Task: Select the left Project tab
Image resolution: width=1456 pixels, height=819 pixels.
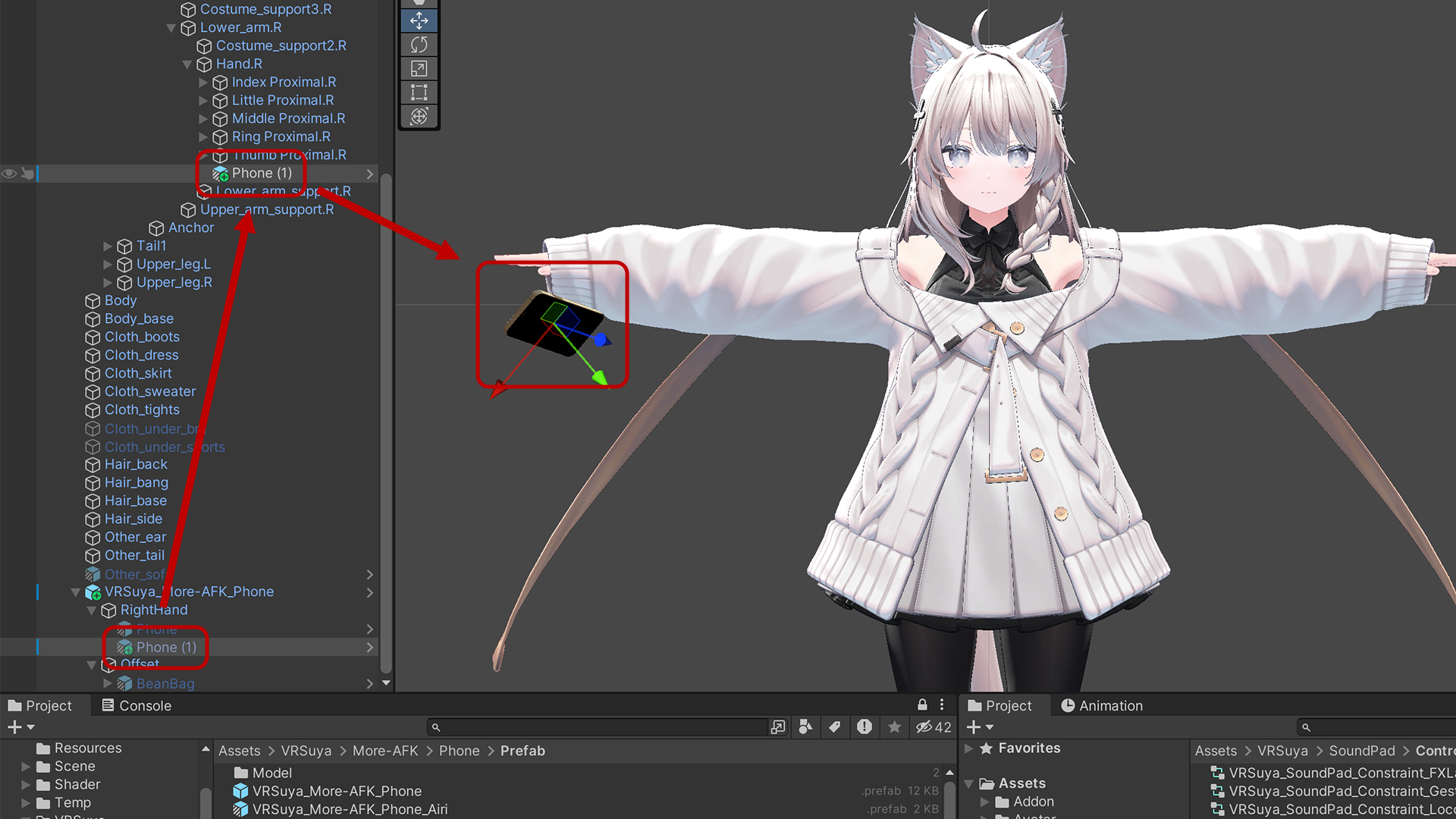Action: tap(40, 705)
